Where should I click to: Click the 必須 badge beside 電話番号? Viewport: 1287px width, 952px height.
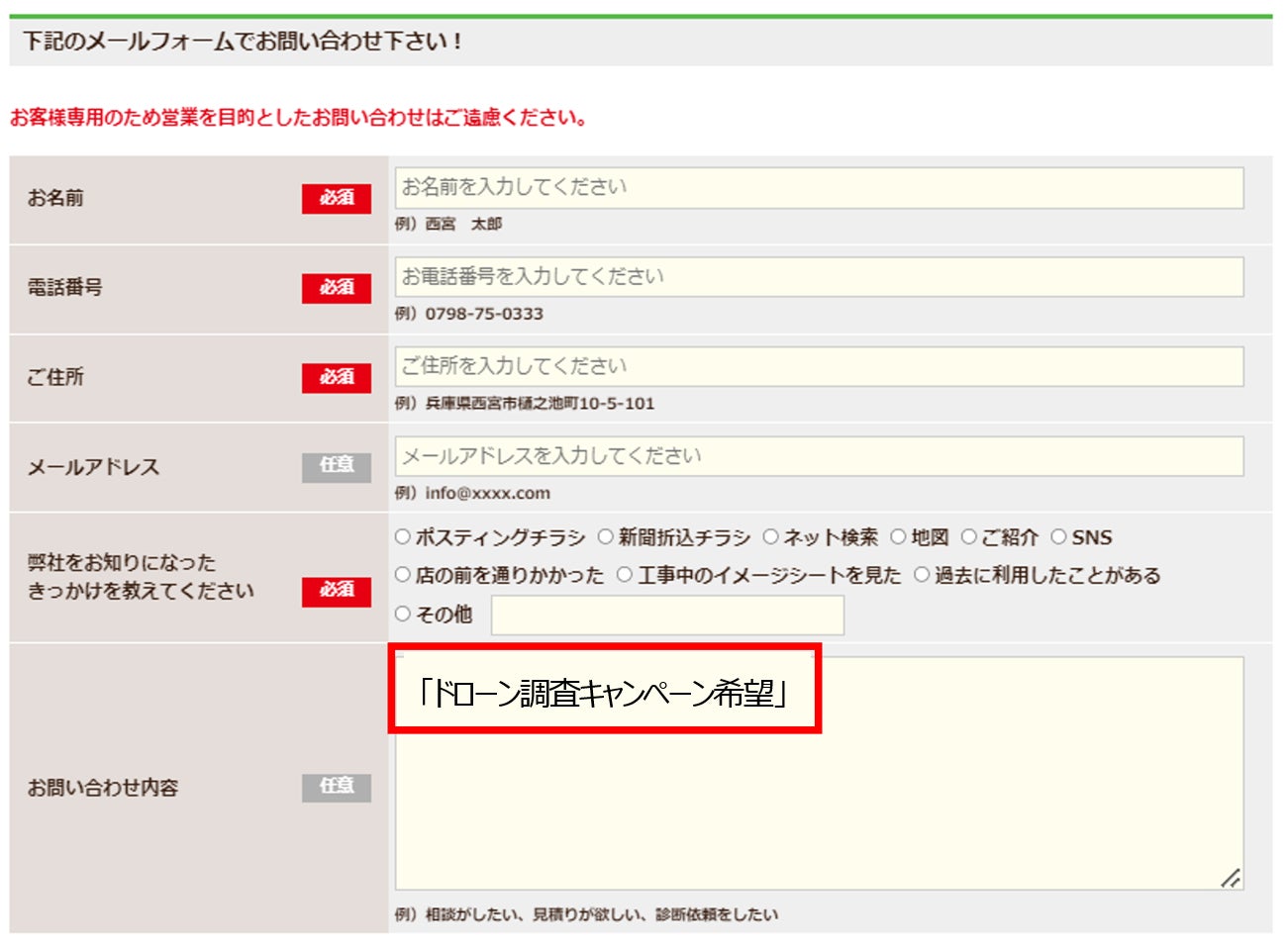337,288
